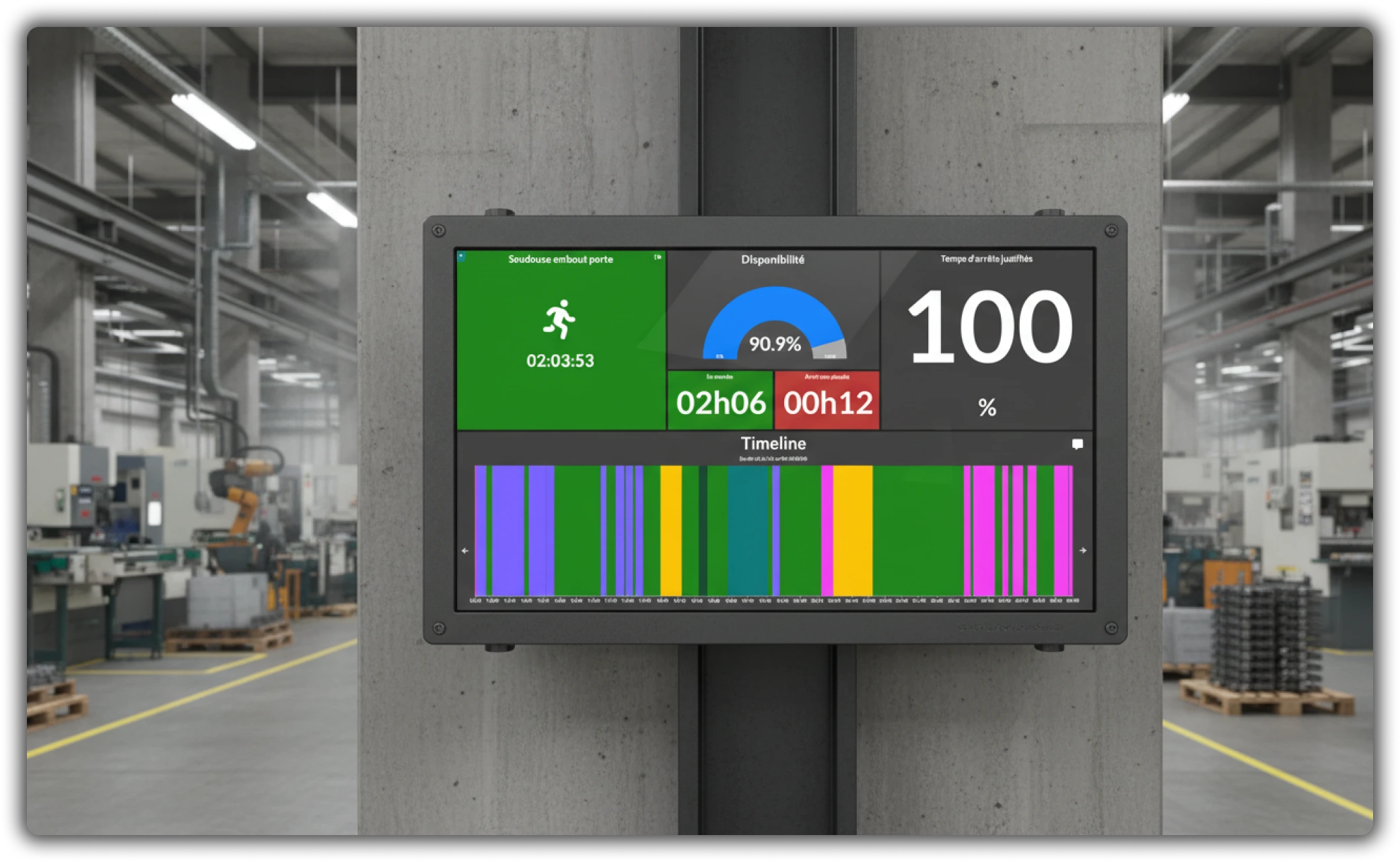1400x862 pixels.
Task: Open the green 02h06 running-time tile
Action: tap(720, 402)
